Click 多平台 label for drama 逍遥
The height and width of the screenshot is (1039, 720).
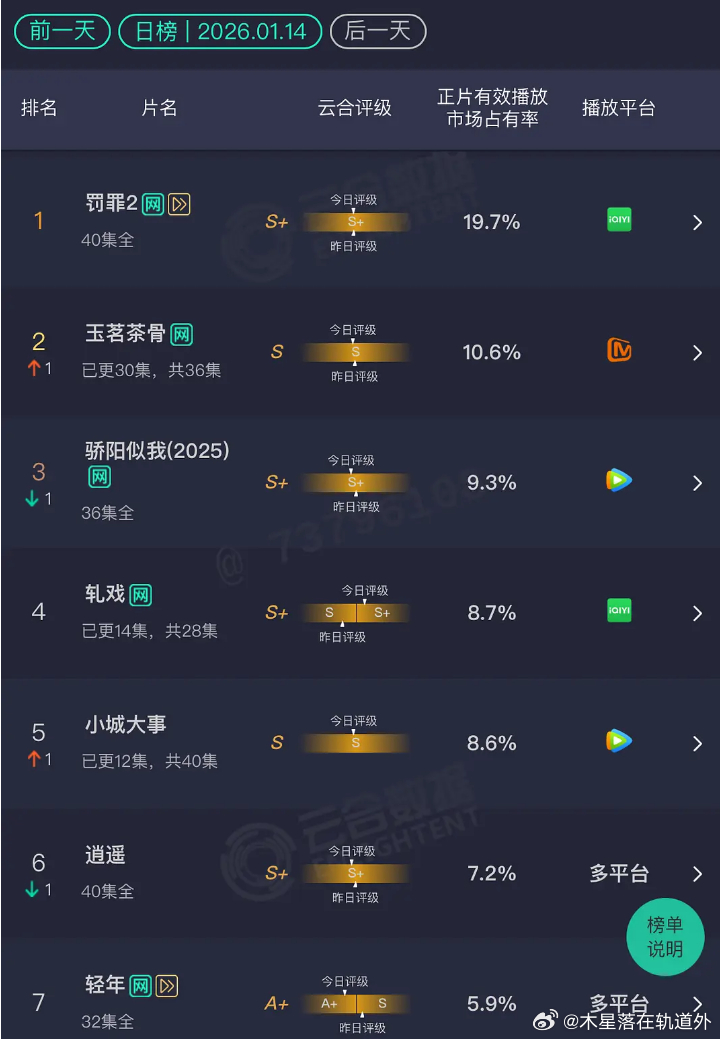tap(618, 873)
